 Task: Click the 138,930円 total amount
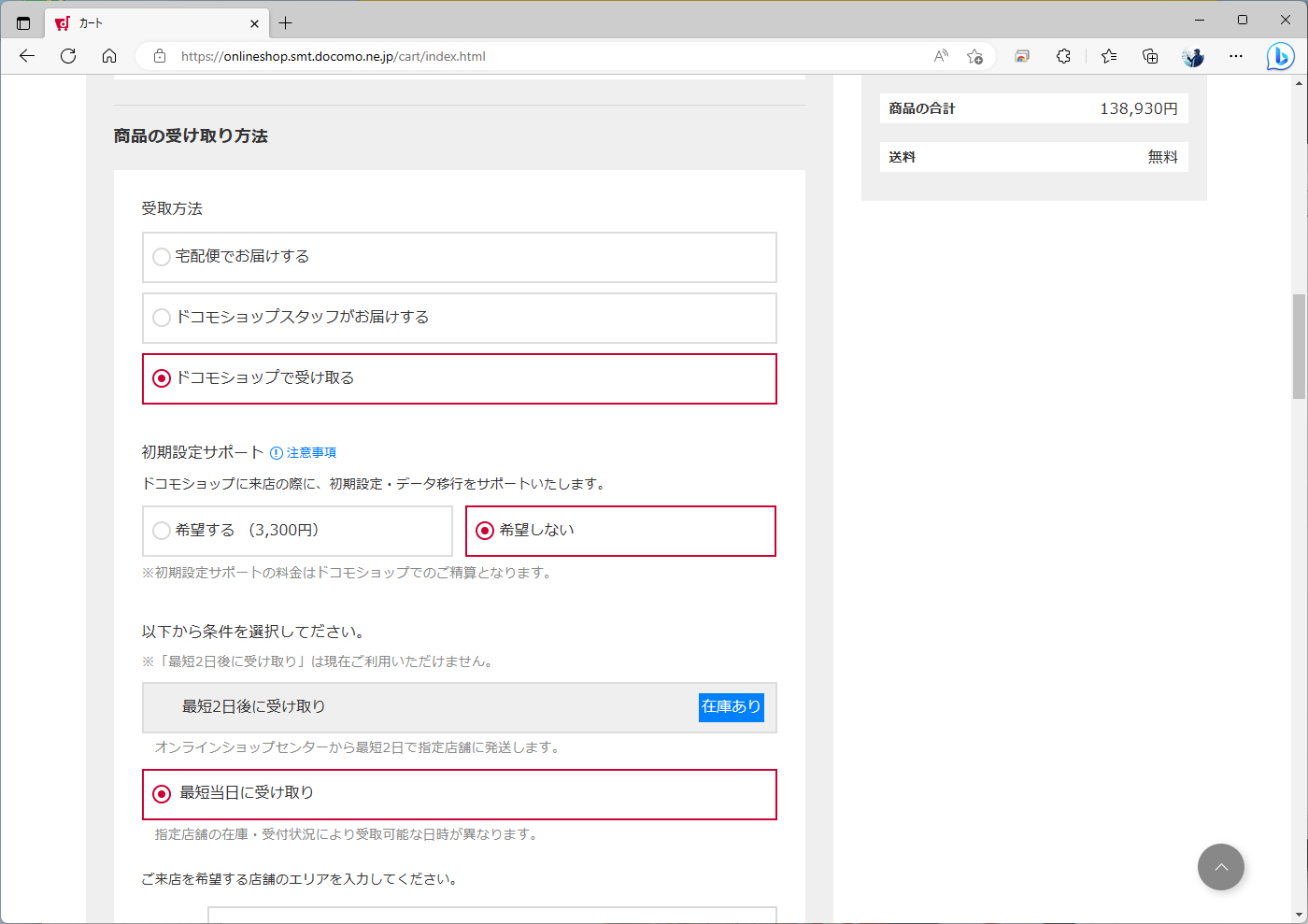(1138, 108)
